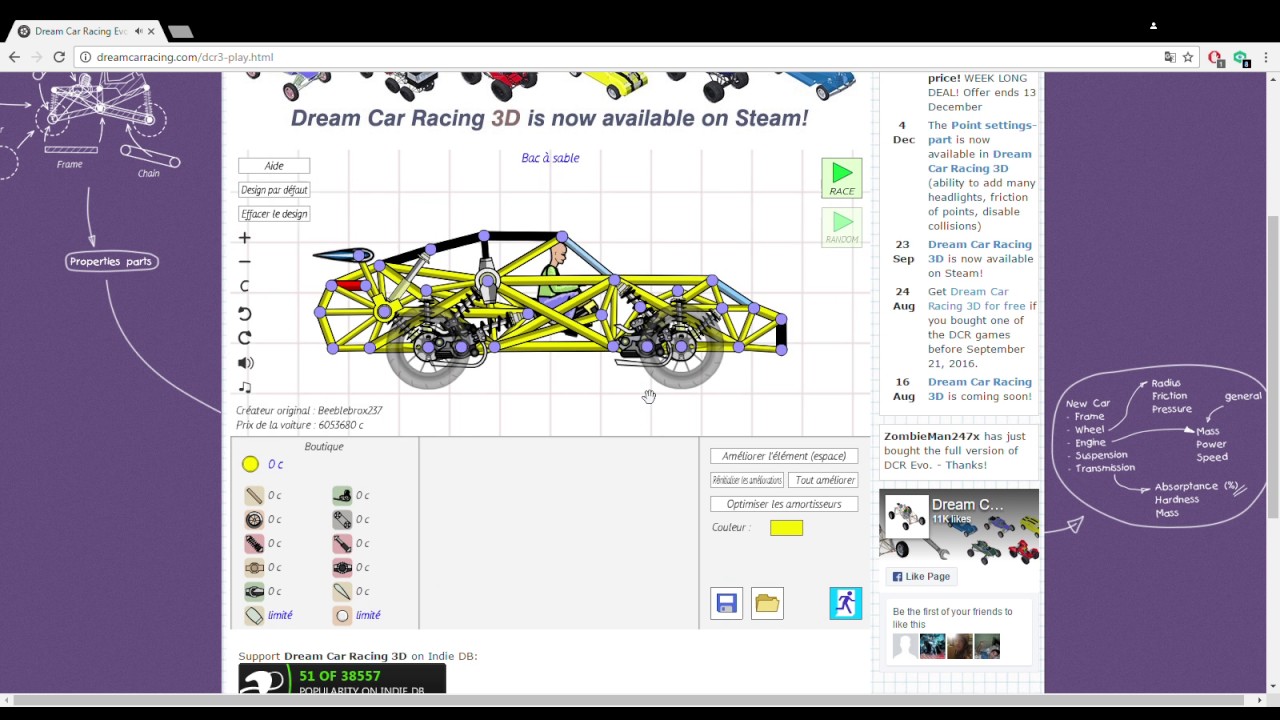Click the red extension icon in toolbar
The width and height of the screenshot is (1280, 720).
click(1216, 57)
